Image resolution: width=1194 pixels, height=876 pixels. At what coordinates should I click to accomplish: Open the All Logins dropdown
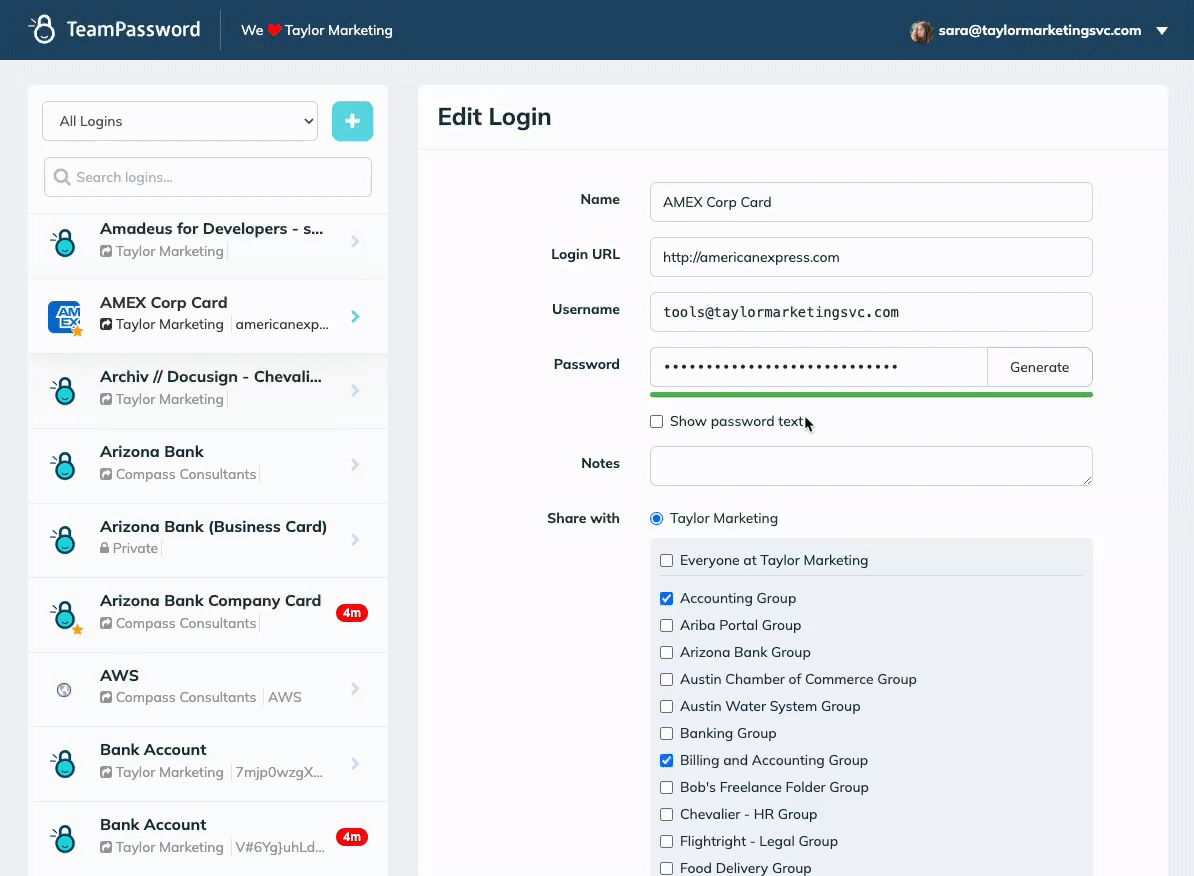[x=180, y=121]
